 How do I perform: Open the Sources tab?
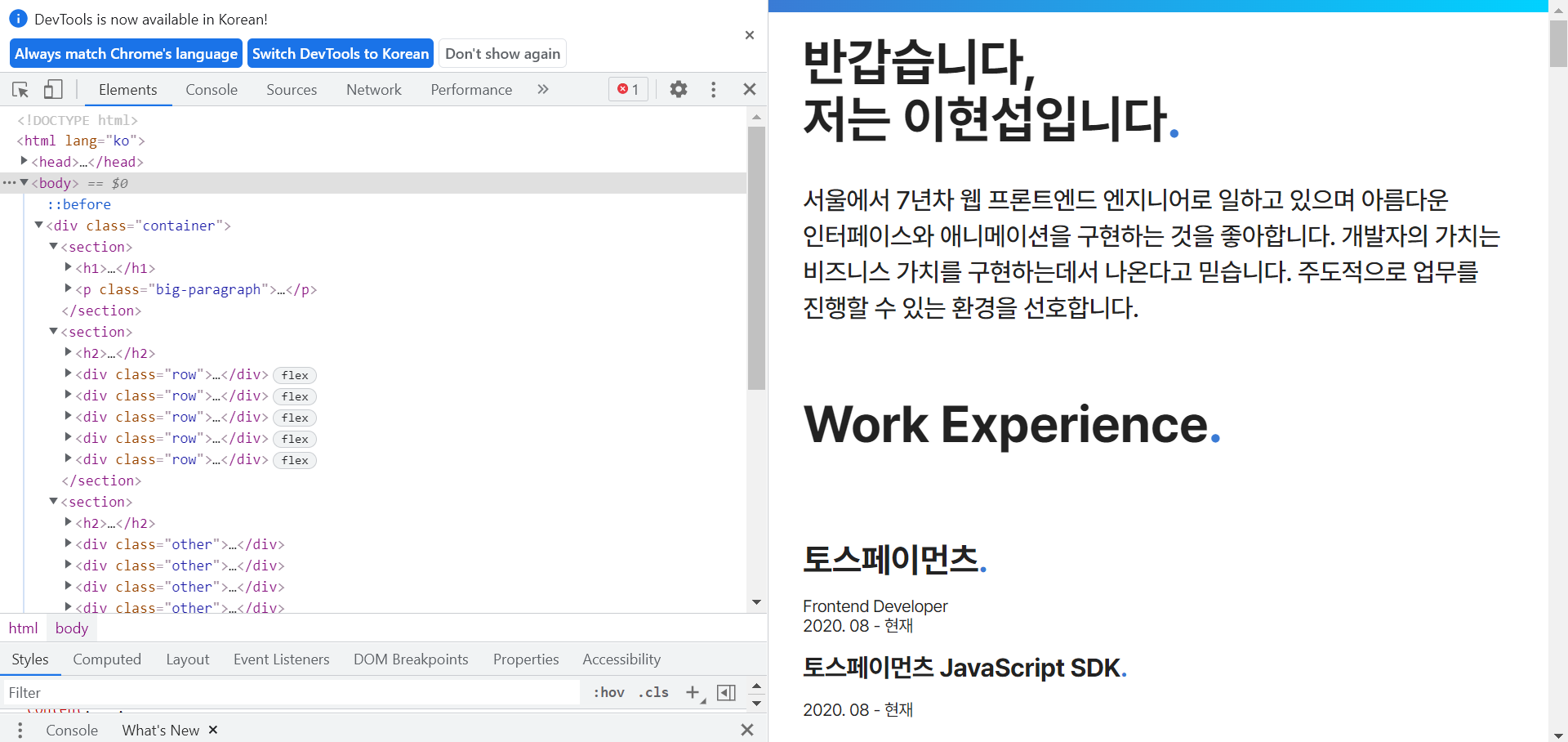(x=292, y=90)
